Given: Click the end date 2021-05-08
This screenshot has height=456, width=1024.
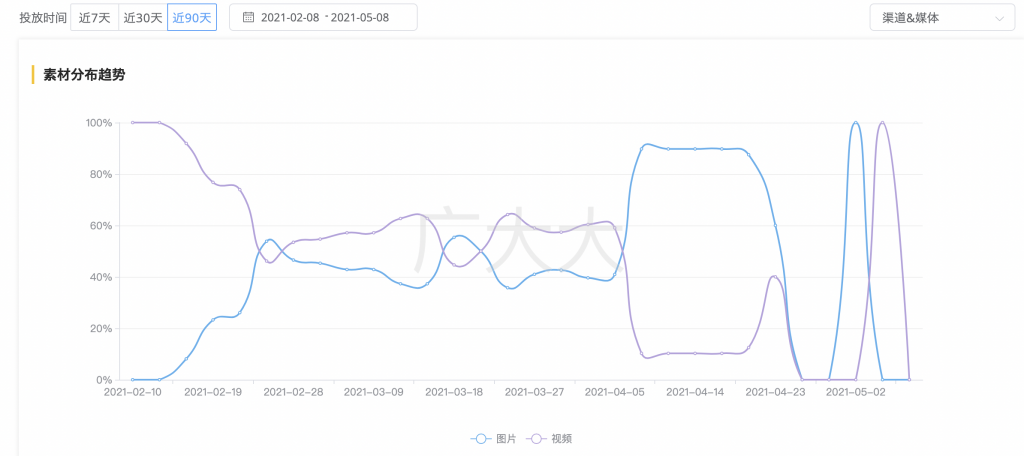Looking at the screenshot, I should 360,18.
